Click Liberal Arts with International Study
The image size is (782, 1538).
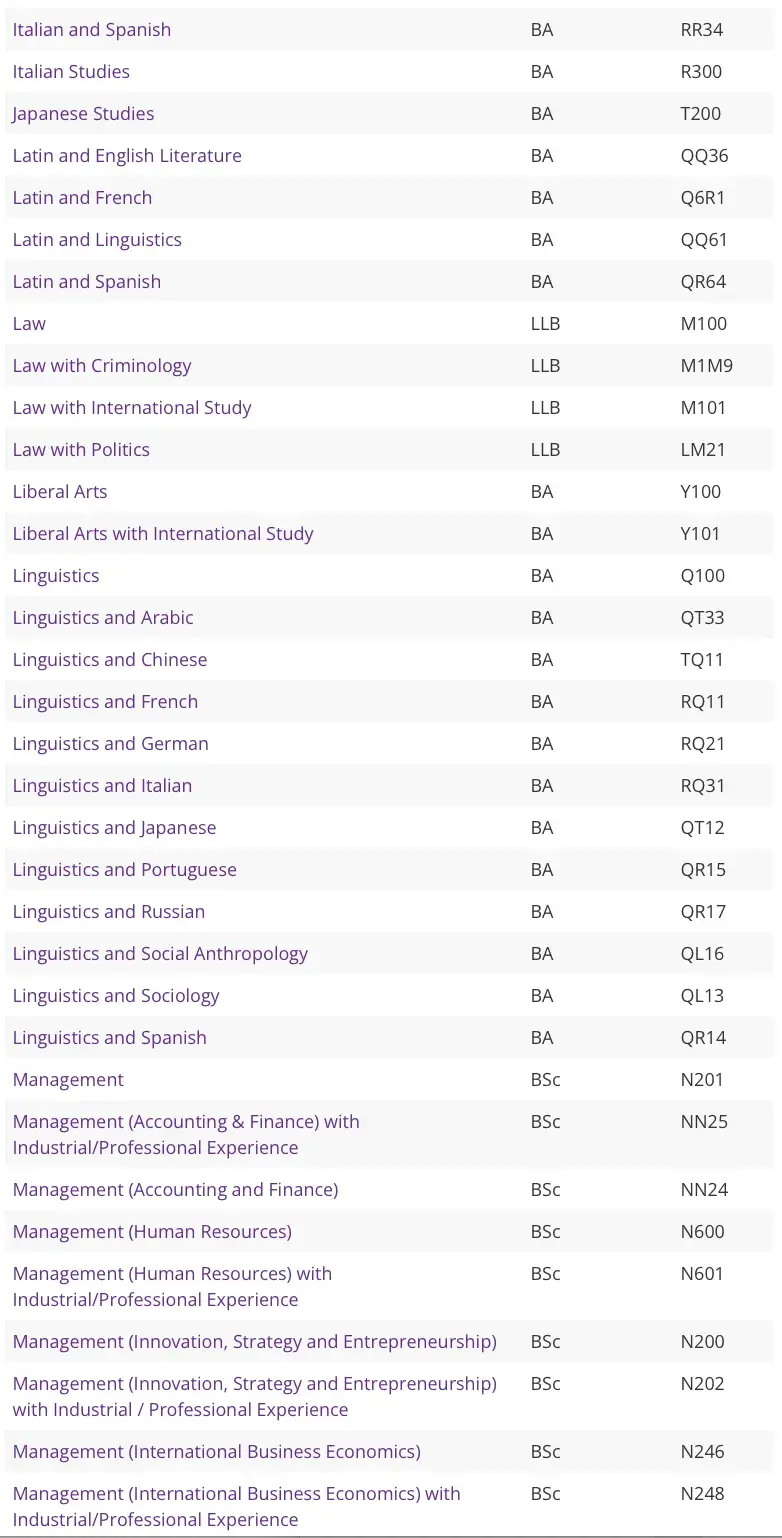coord(163,534)
